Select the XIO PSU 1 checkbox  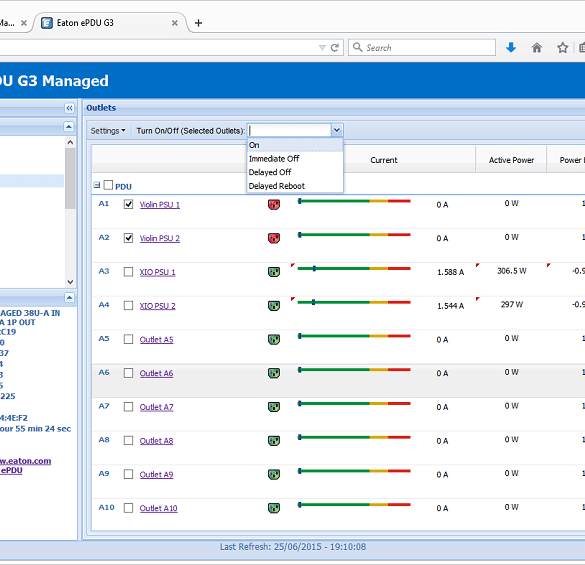128,272
